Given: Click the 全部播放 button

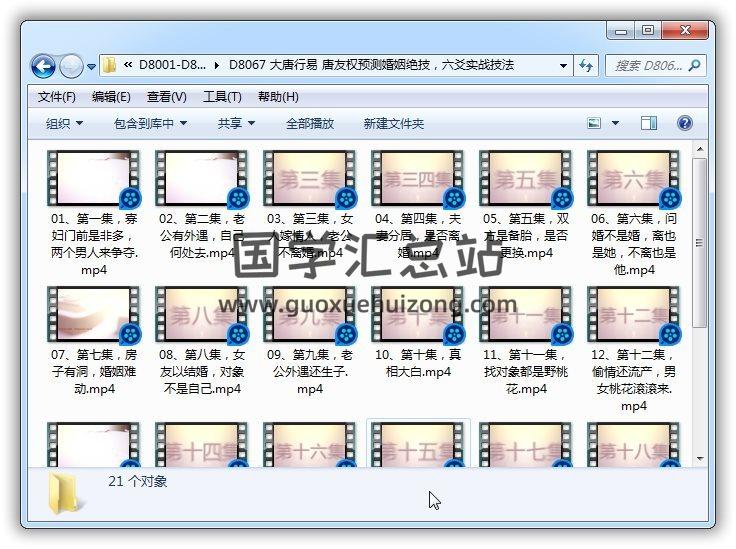Looking at the screenshot, I should [x=310, y=123].
